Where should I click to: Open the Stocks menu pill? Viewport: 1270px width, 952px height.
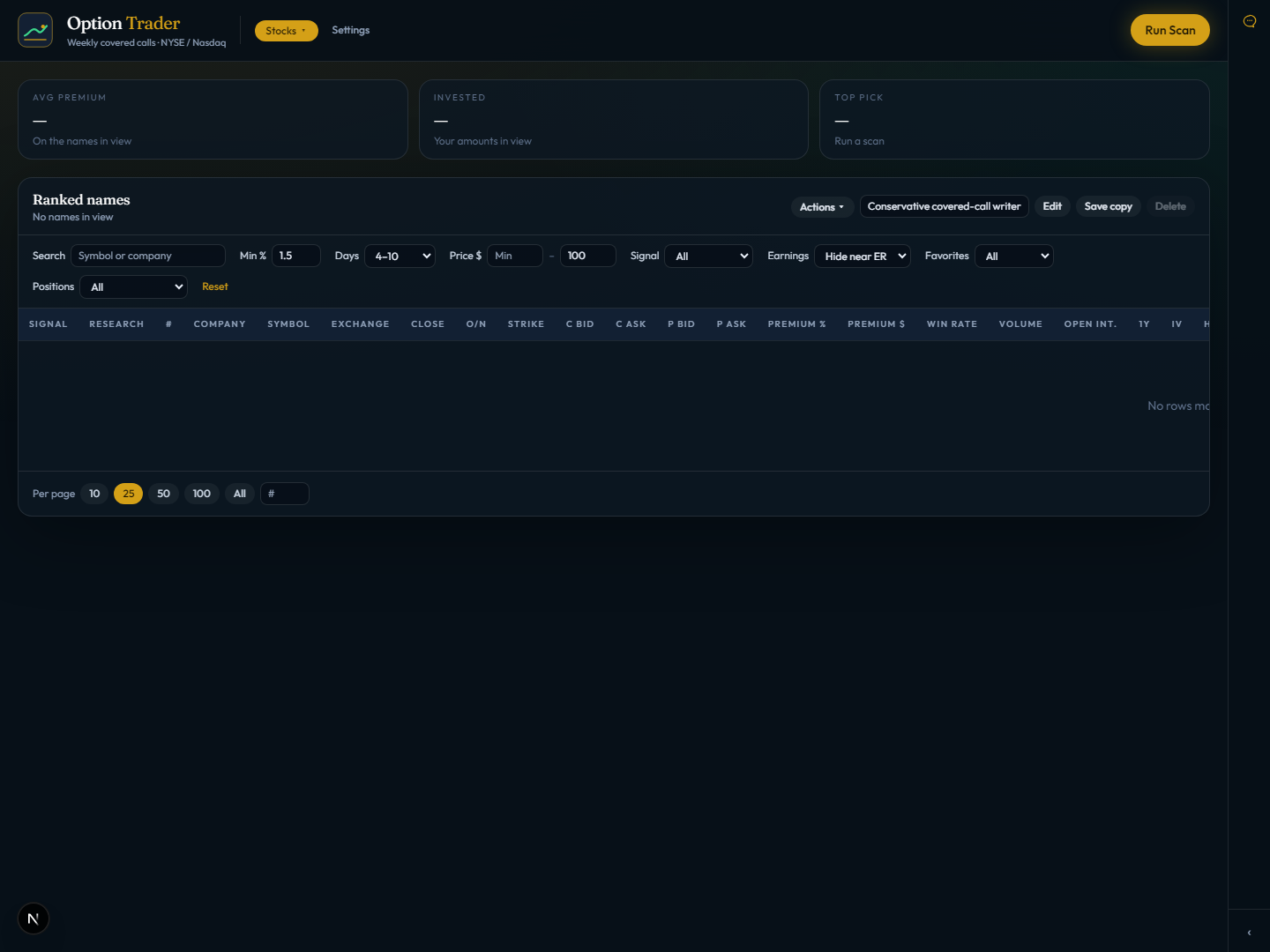(x=286, y=31)
